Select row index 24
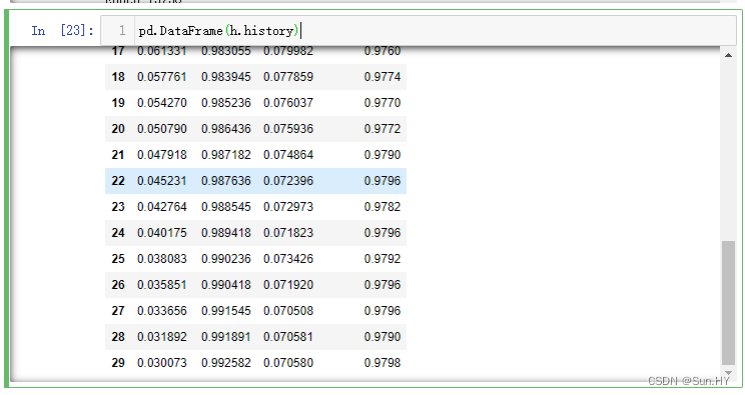Viewport: 745px width, 395px height. (x=118, y=233)
